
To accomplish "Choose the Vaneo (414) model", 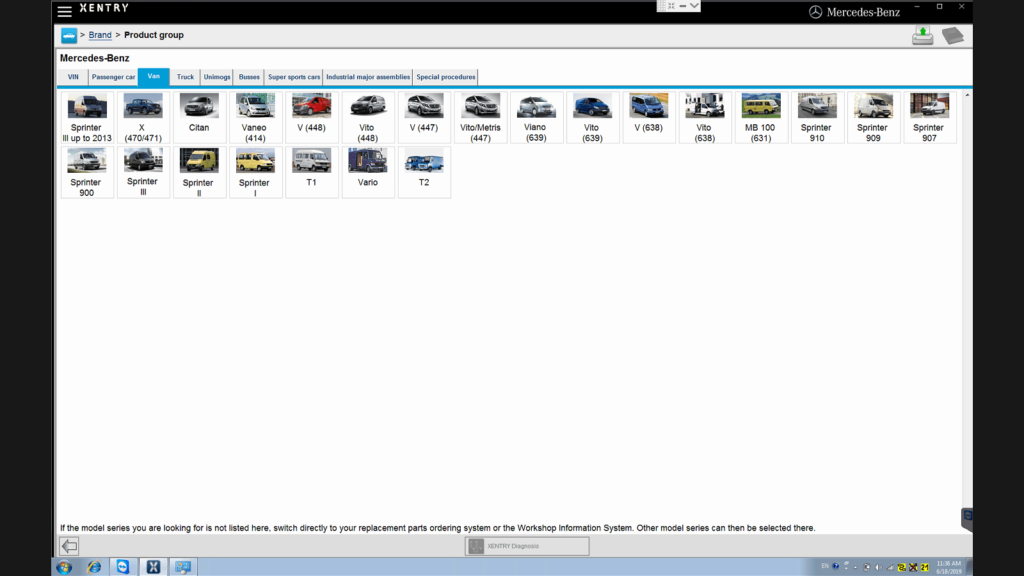I will pos(255,117).
